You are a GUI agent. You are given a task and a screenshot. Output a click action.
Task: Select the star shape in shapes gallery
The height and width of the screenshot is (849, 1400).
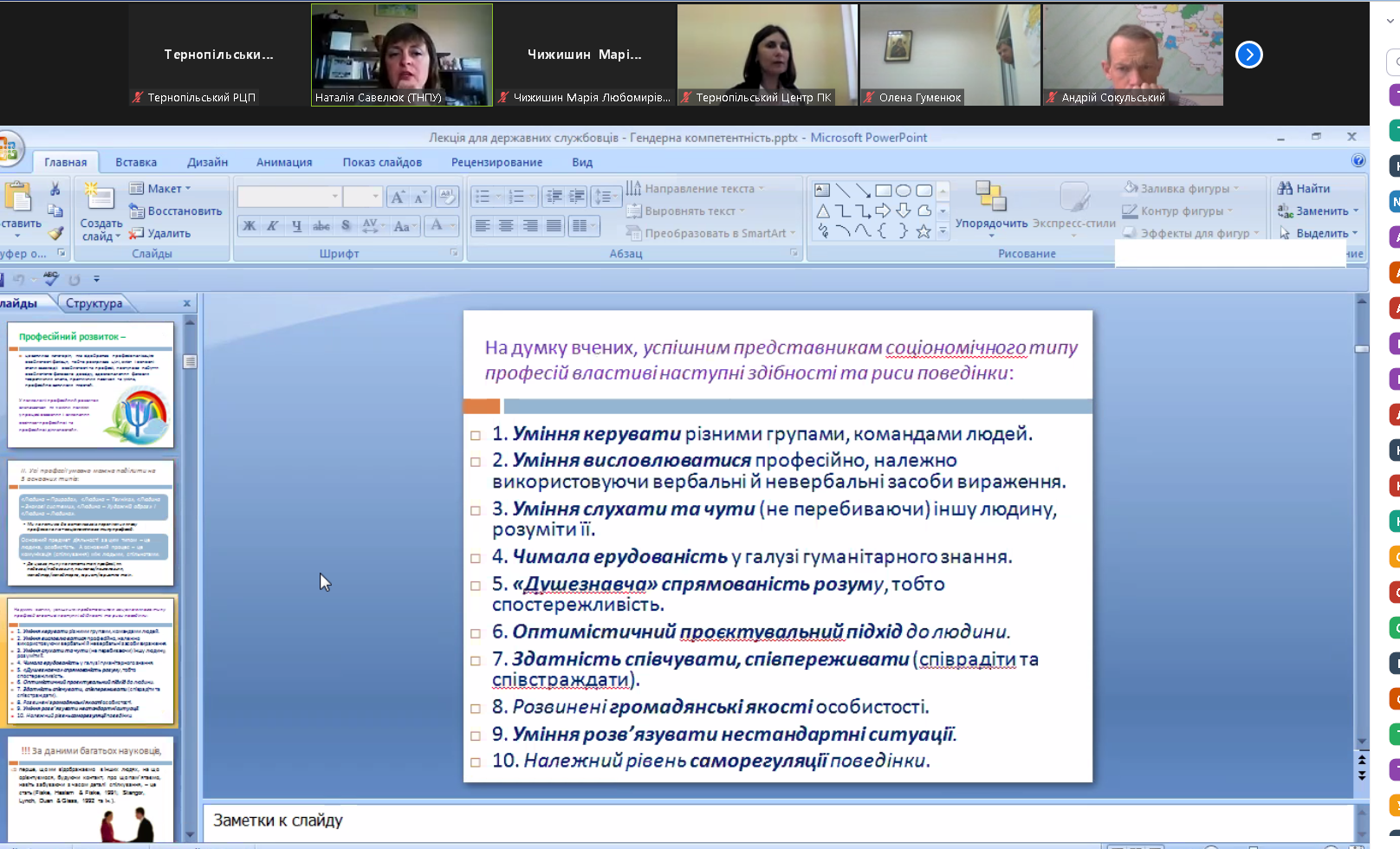[x=924, y=231]
